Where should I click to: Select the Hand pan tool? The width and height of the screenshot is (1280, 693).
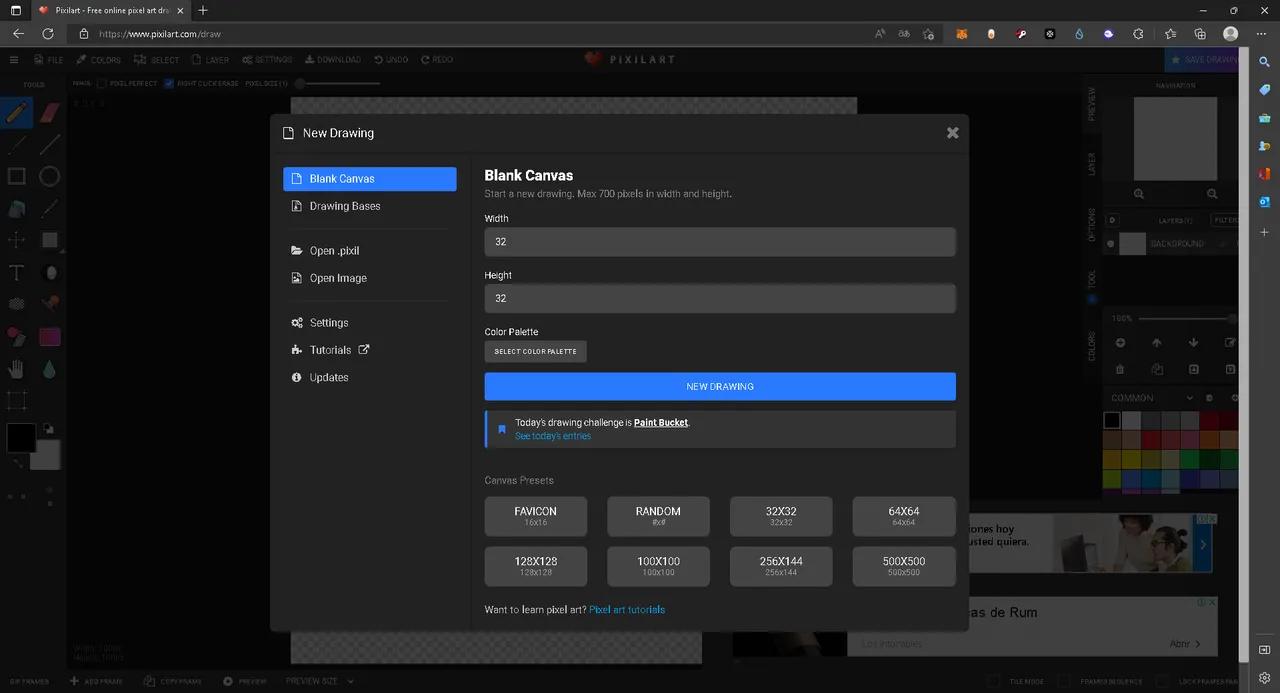point(16,369)
